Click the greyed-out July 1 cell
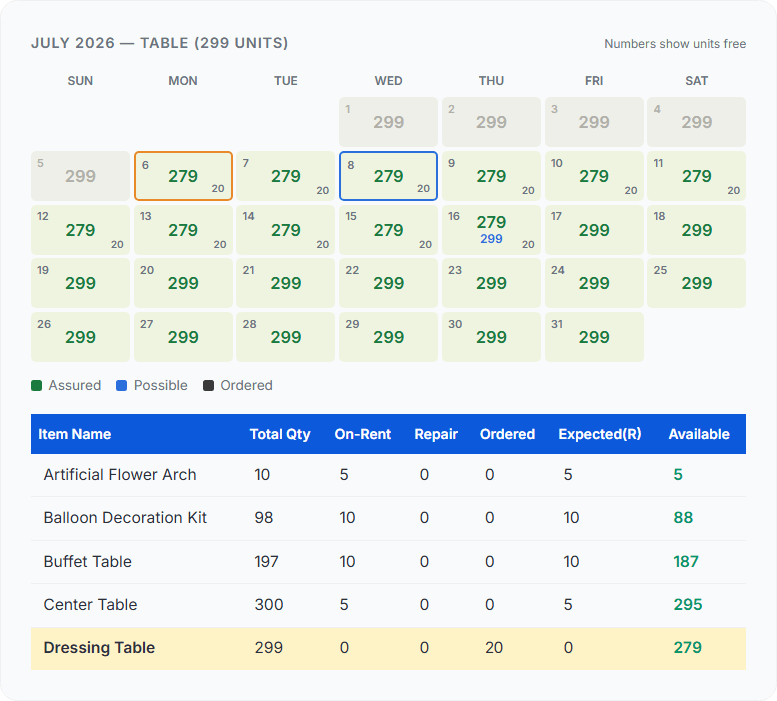Viewport: 777px width, 701px height. (388, 122)
